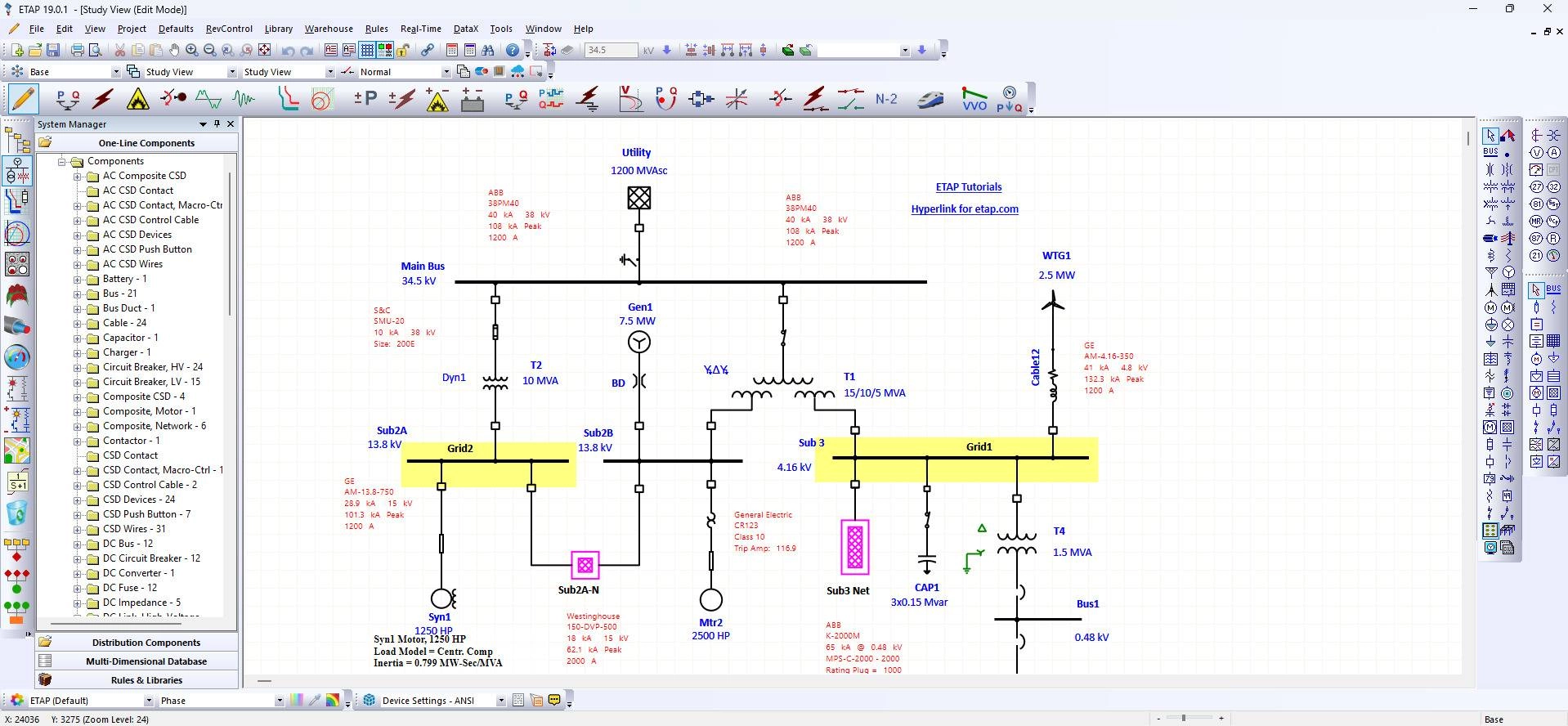Screen dimensions: 1568x726
Task: Select the Capacitor - 1 tree item
Action: (x=131, y=338)
